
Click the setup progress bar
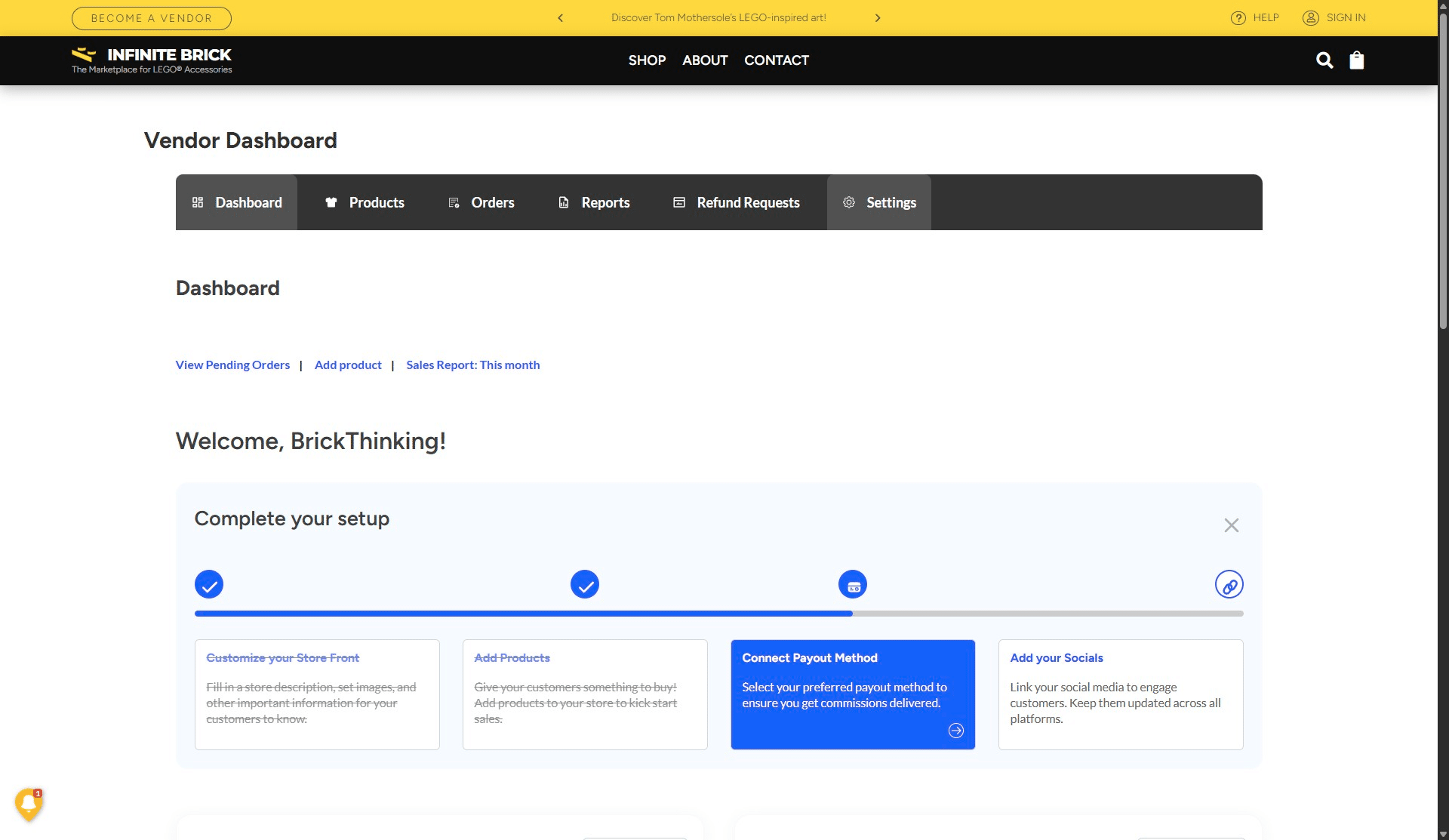click(x=718, y=614)
